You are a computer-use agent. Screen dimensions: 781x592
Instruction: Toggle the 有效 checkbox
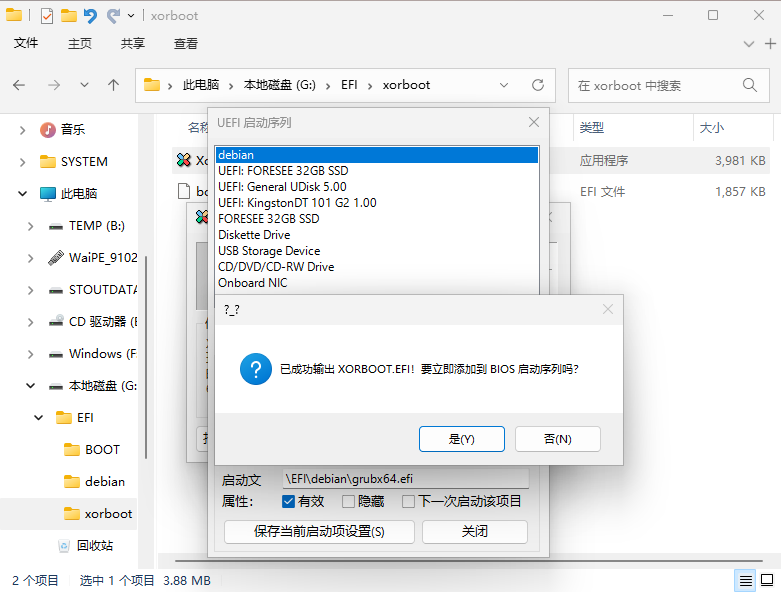pyautogui.click(x=288, y=501)
